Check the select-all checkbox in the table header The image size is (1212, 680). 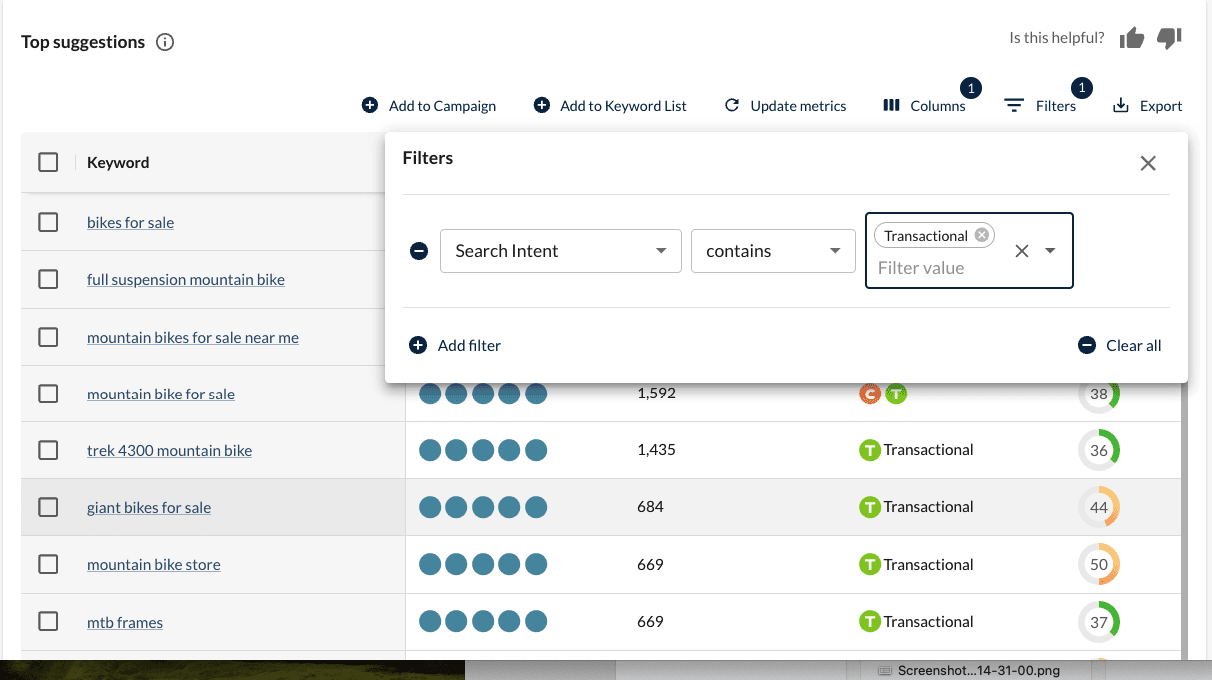pyautogui.click(x=48, y=162)
